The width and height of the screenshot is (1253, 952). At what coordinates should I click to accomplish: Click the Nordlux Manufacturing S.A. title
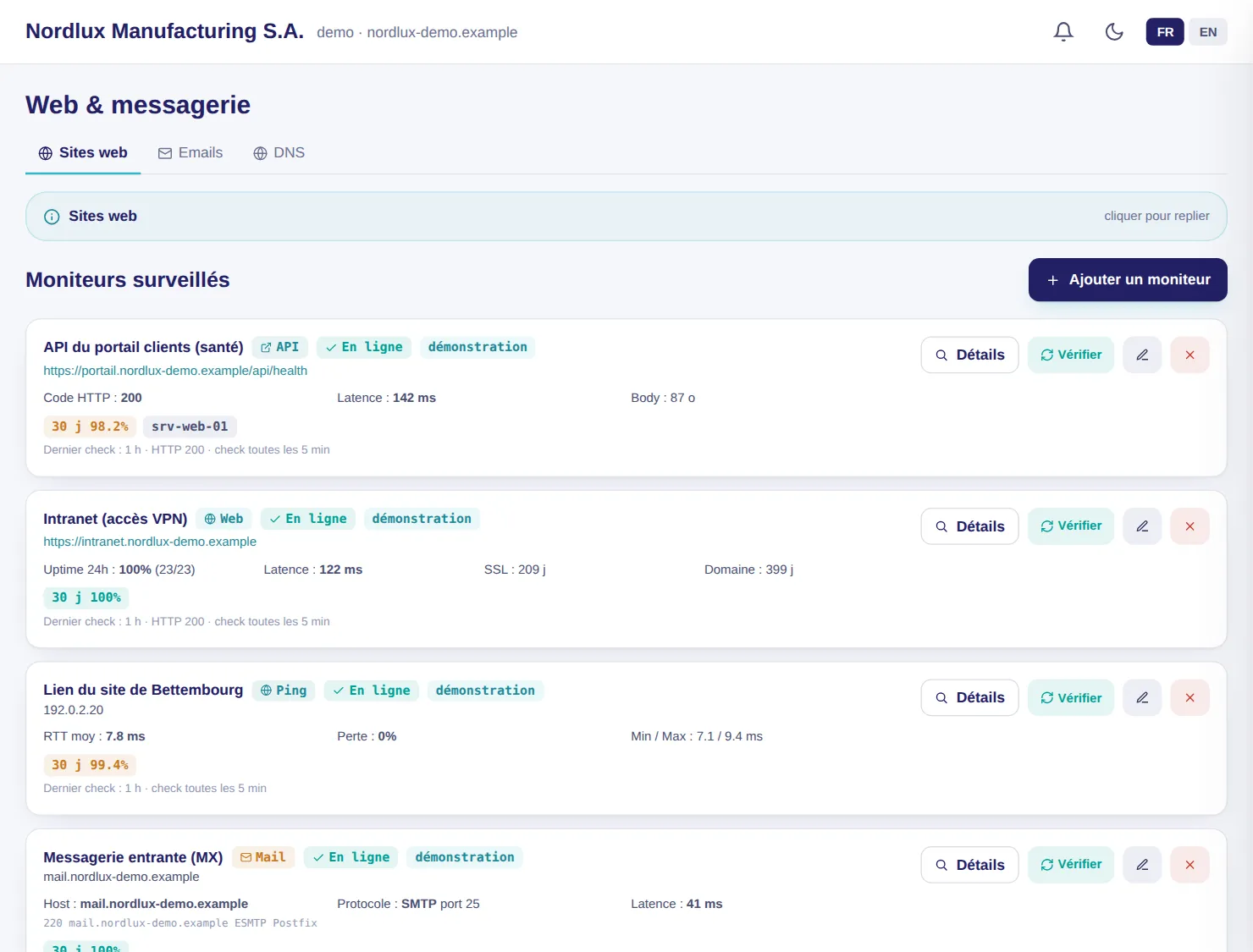pos(164,31)
